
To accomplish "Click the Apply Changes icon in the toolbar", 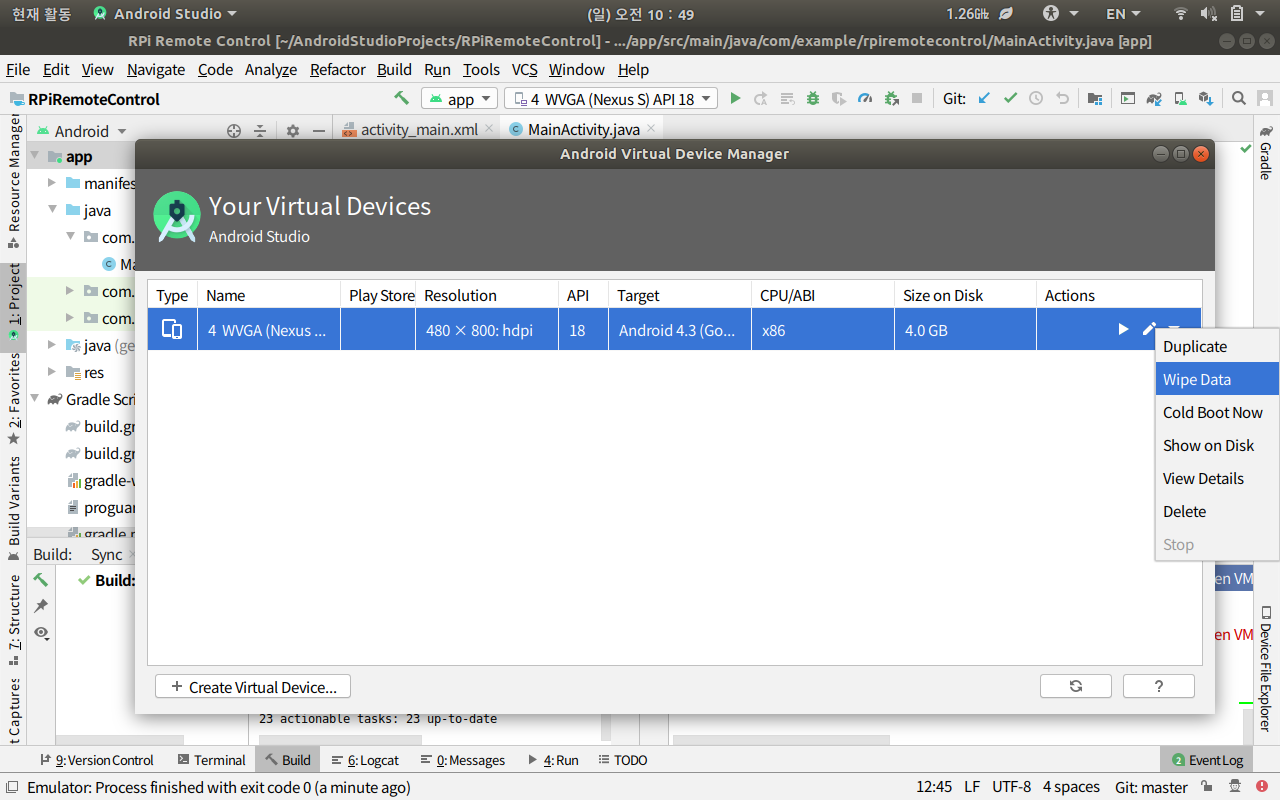I will (761, 98).
